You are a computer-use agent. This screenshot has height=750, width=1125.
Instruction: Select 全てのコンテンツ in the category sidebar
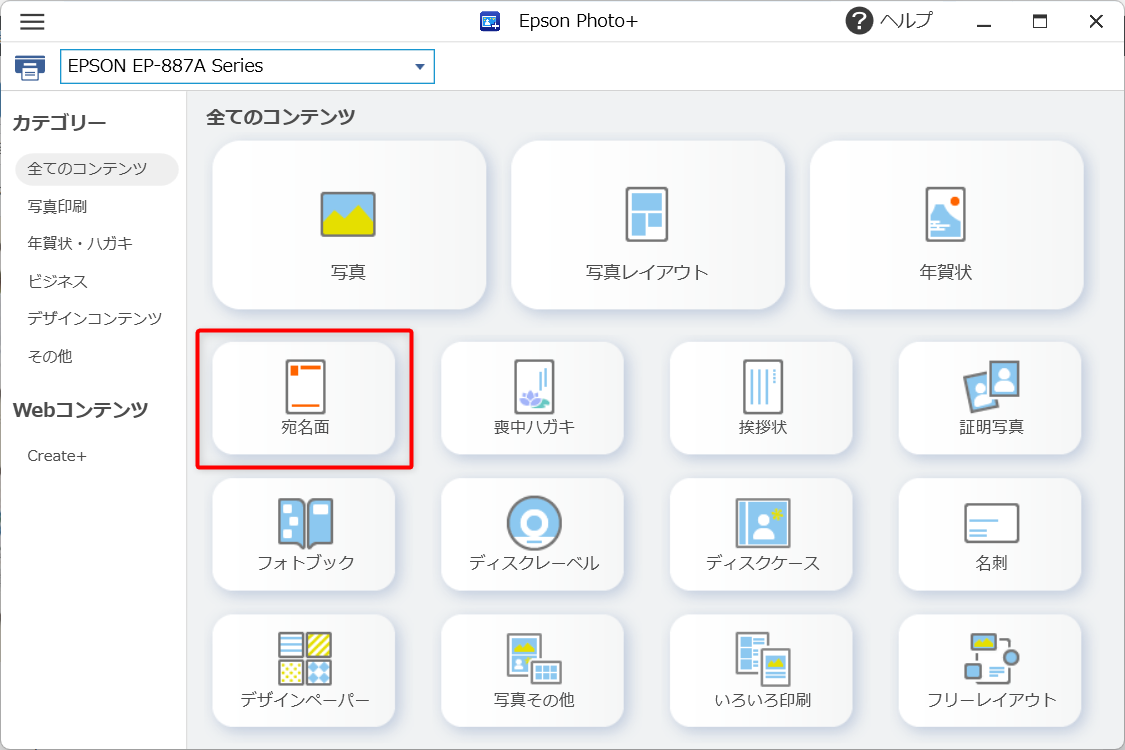88,169
